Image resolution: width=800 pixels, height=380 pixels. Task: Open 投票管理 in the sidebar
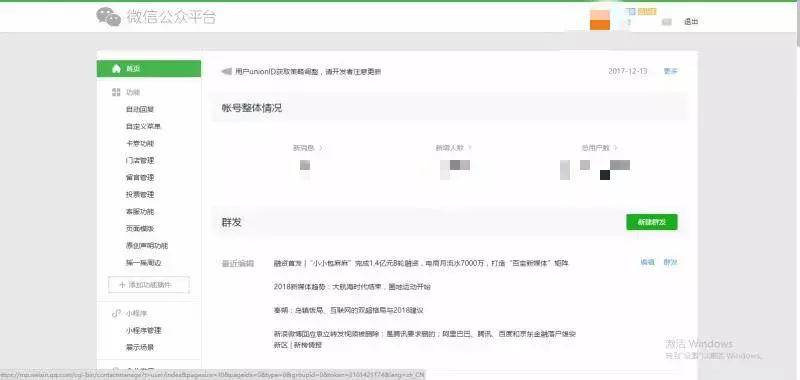140,194
